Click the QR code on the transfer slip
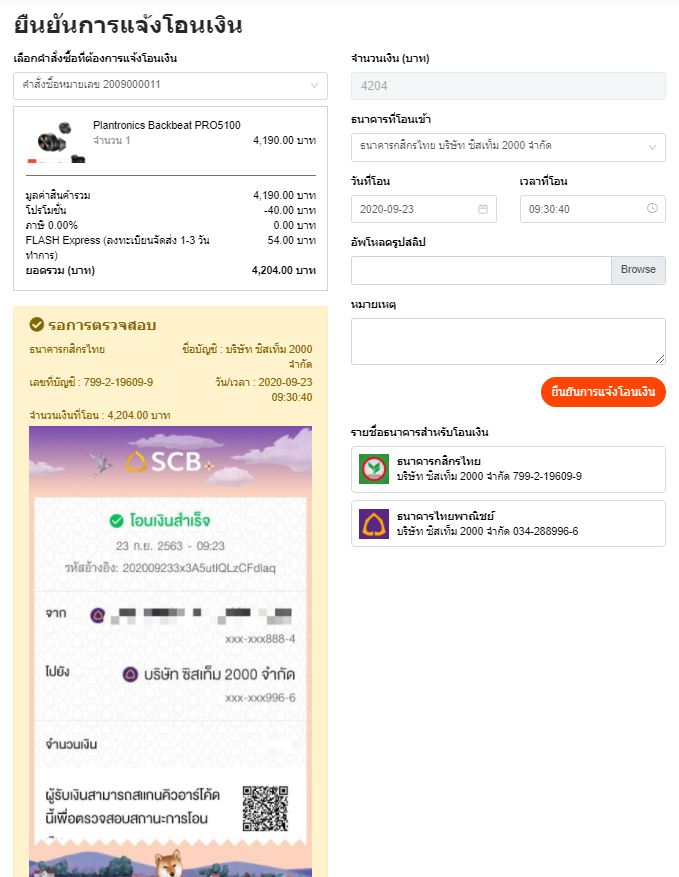This screenshot has width=679, height=877. pos(265,809)
